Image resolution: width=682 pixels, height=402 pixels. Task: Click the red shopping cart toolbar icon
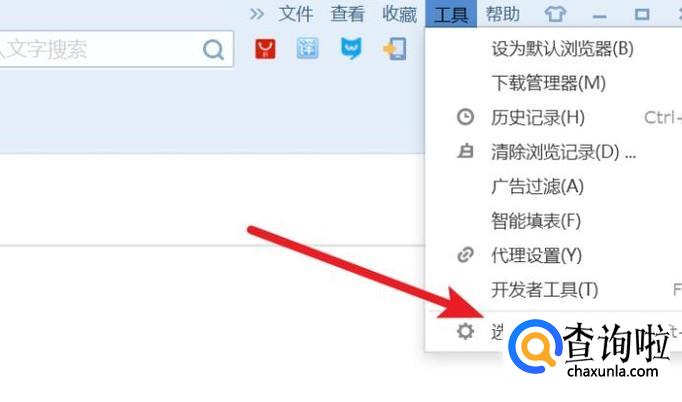tap(265, 49)
